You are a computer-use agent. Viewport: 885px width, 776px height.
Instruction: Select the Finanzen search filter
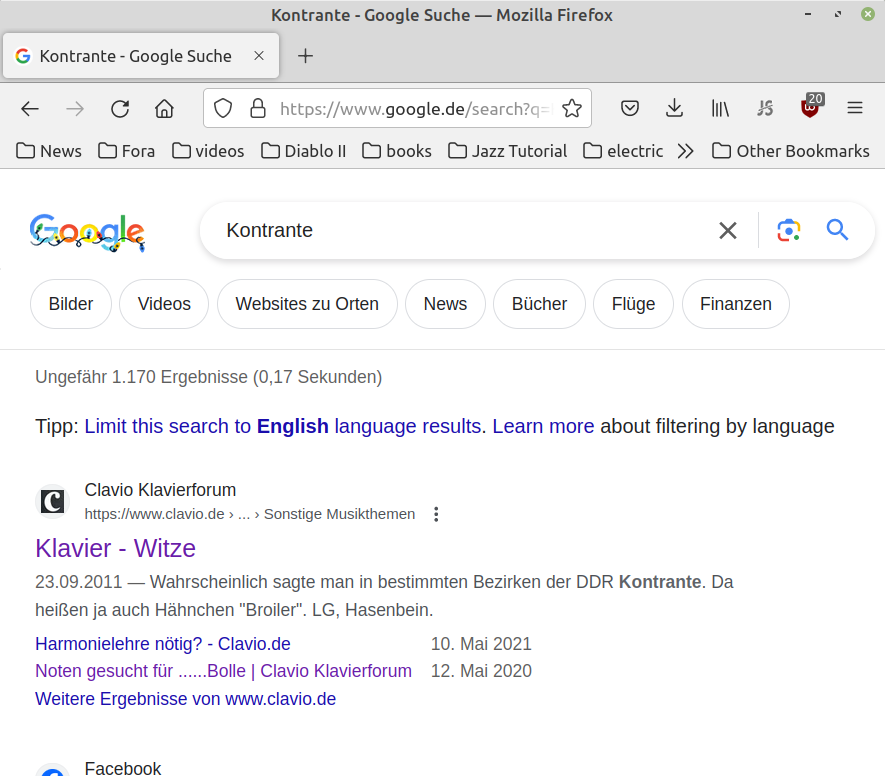click(x=735, y=304)
